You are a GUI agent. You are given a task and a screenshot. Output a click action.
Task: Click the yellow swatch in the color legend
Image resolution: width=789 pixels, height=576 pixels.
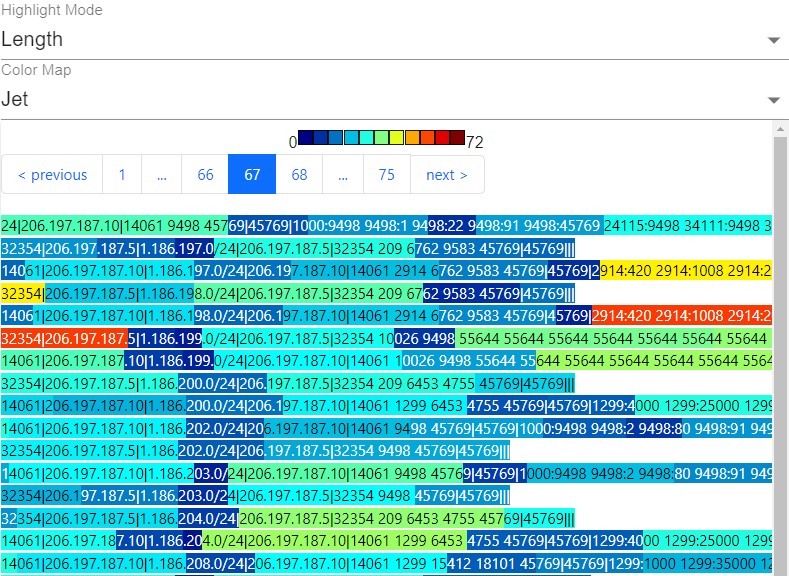tap(397, 137)
